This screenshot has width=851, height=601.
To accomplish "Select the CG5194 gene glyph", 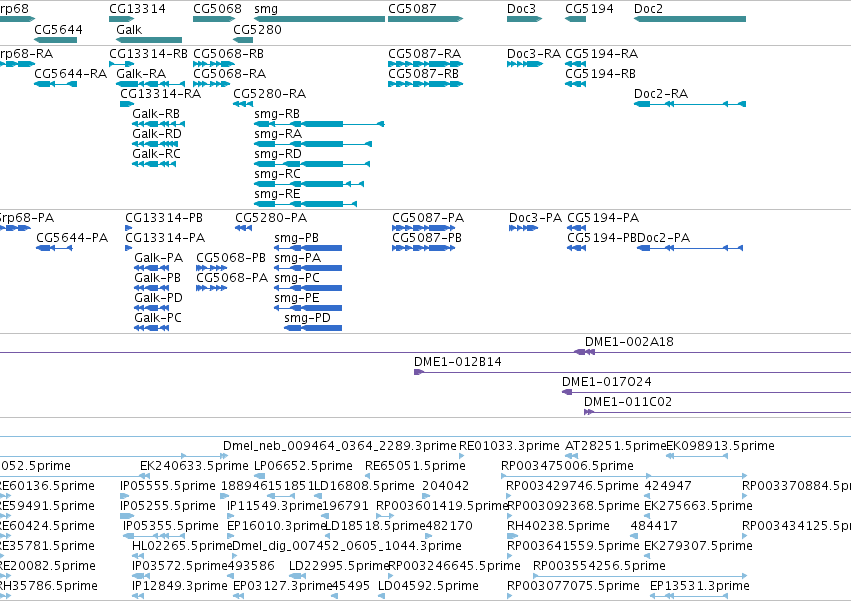I will click(575, 19).
